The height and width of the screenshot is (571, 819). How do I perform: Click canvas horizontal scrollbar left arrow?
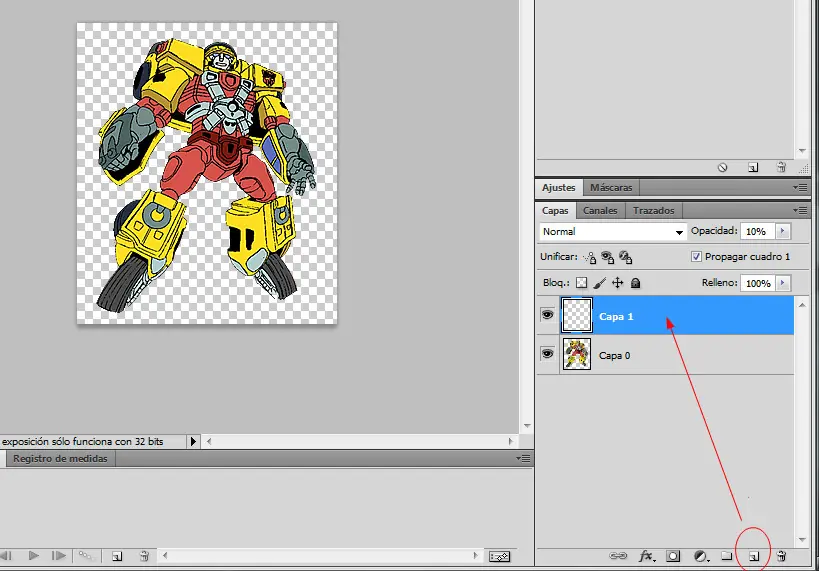click(209, 441)
